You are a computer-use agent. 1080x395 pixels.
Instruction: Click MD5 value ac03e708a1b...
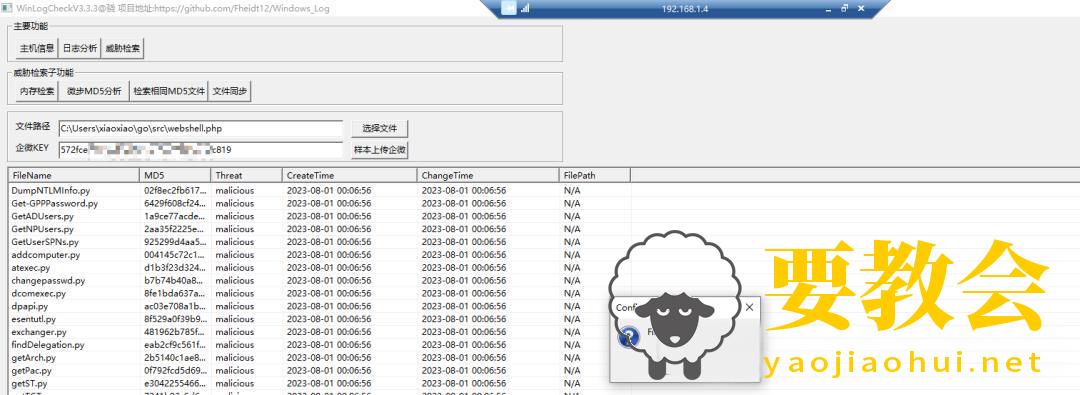(175, 306)
